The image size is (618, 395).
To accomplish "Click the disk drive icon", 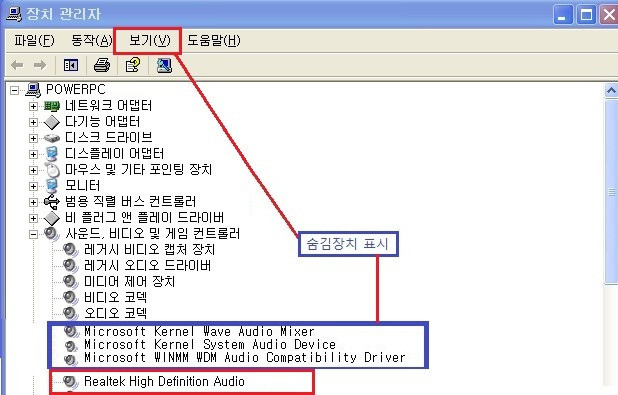I will click(x=52, y=138).
